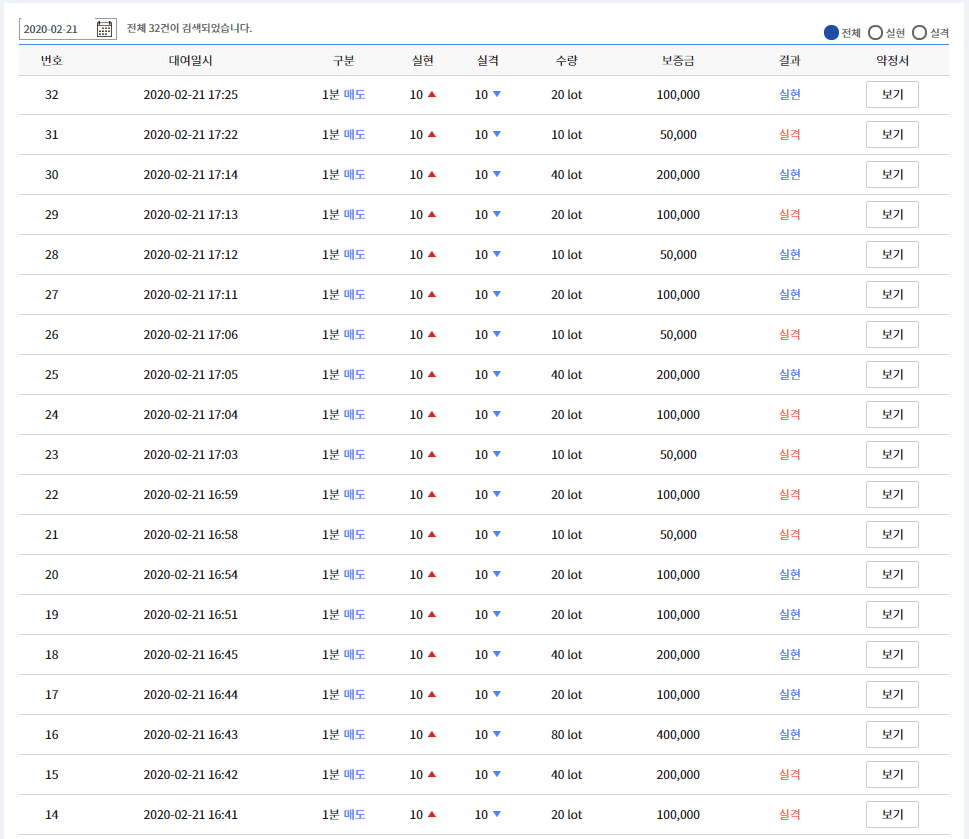The height and width of the screenshot is (839, 969).
Task: Click the red up triangle in row 25
Action: tap(432, 374)
